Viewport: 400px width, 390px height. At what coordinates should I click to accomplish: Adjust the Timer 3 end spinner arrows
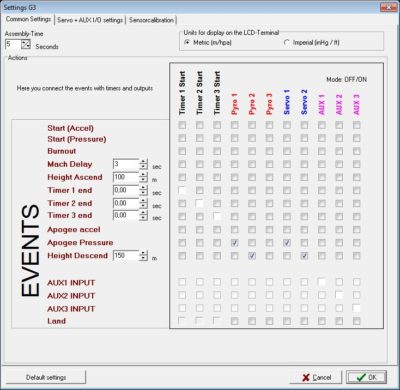(143, 216)
